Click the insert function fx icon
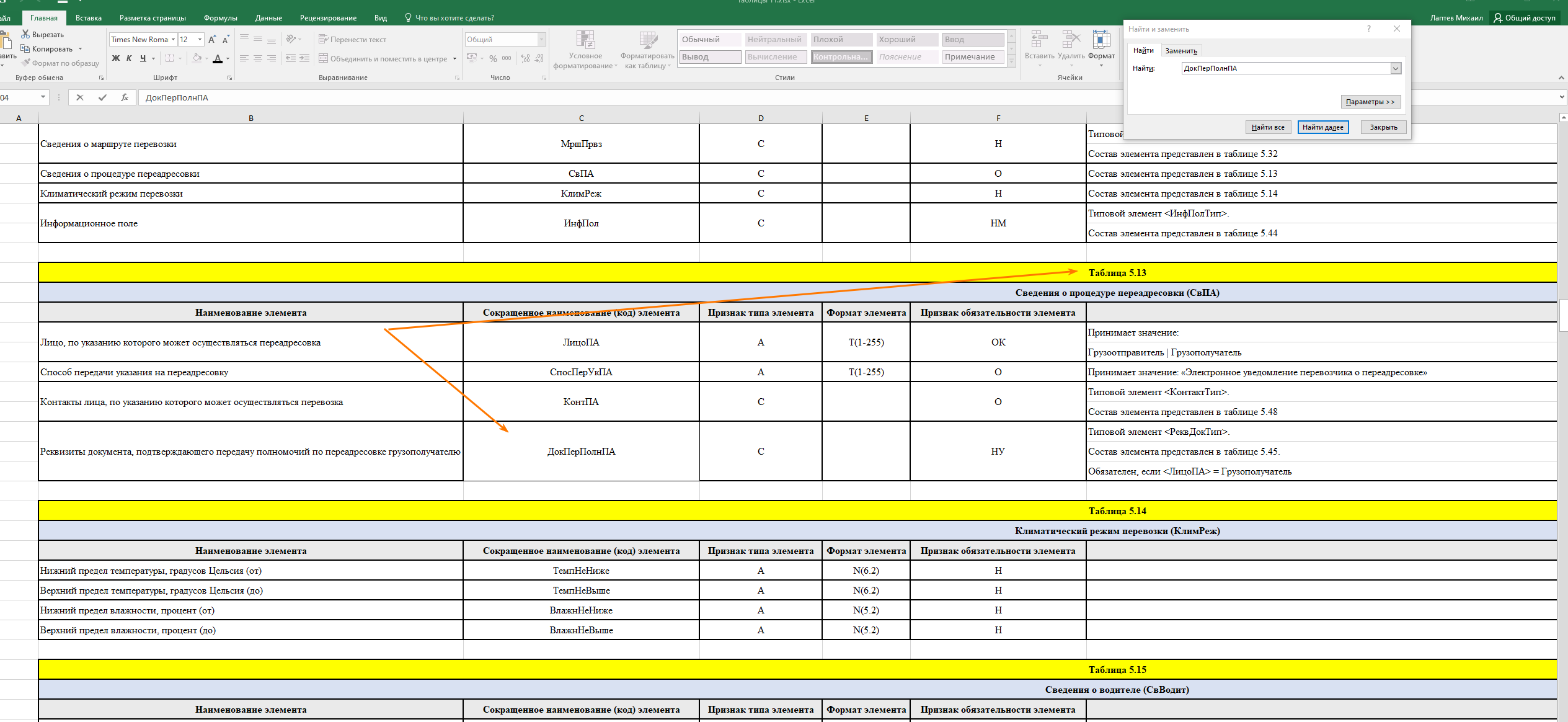 (125, 97)
